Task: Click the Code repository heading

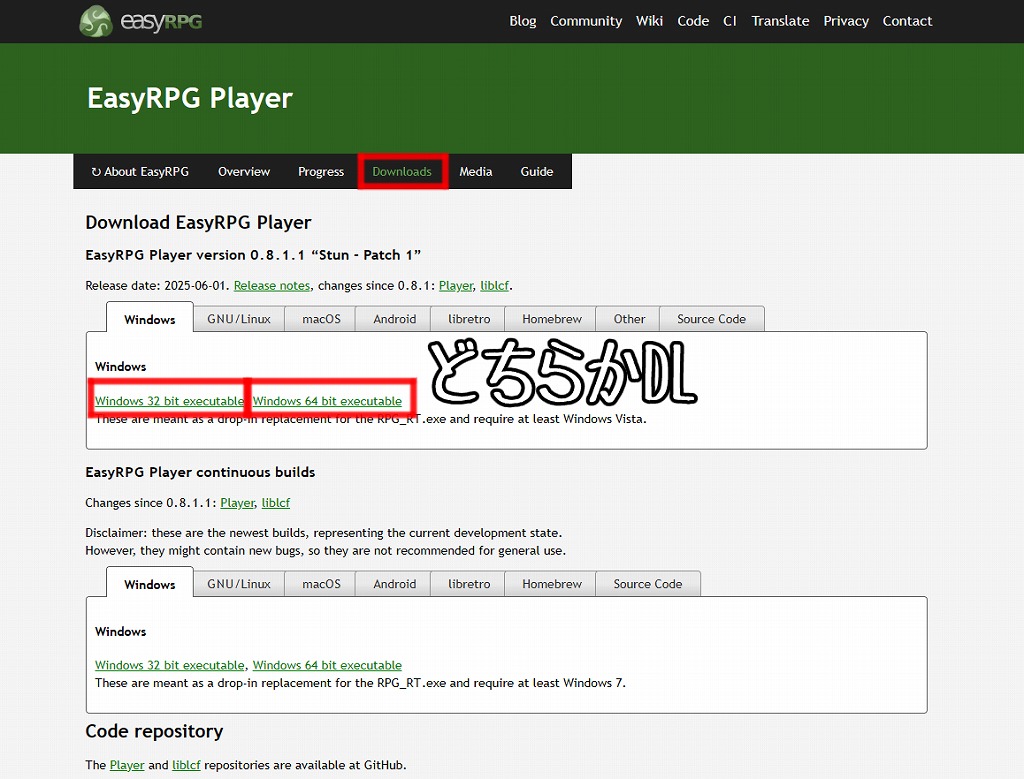Action: pos(154,731)
